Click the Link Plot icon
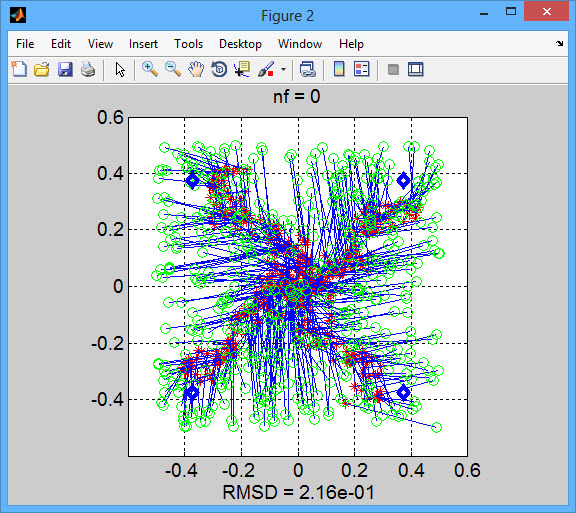This screenshot has width=576, height=513. (307, 69)
